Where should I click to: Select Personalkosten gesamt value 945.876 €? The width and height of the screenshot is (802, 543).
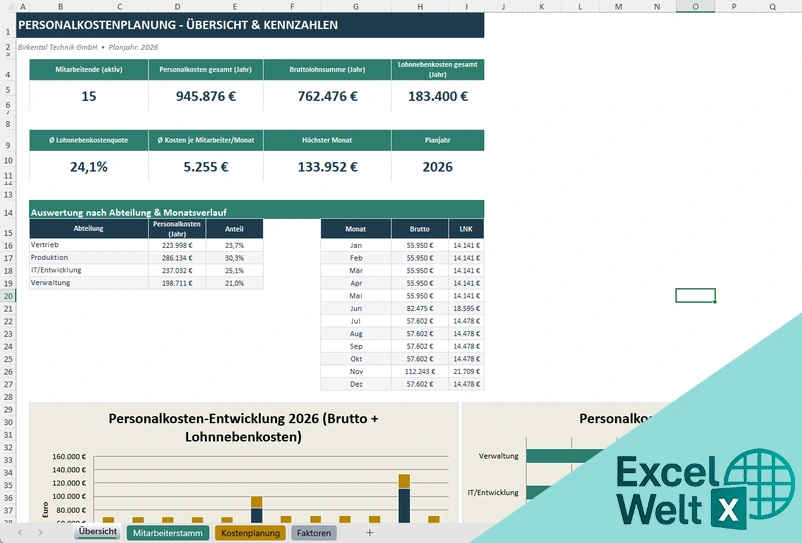click(206, 96)
